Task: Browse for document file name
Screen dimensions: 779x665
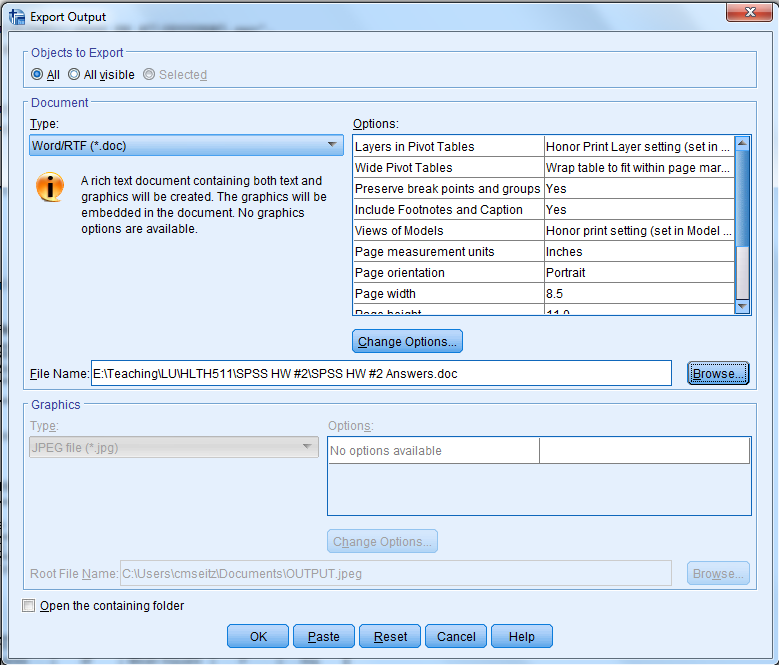Action: tap(718, 374)
